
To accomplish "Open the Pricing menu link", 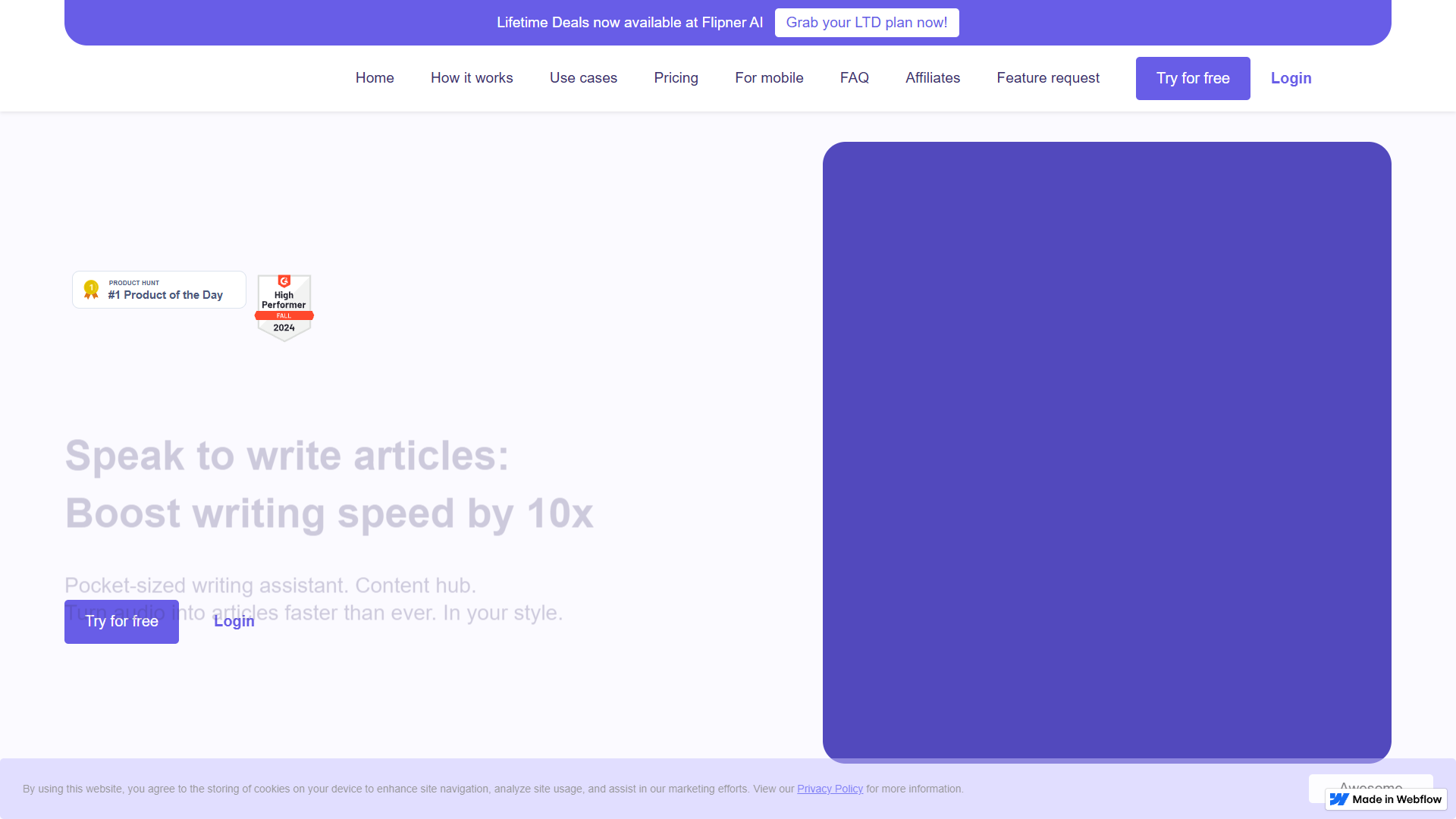I will (676, 78).
